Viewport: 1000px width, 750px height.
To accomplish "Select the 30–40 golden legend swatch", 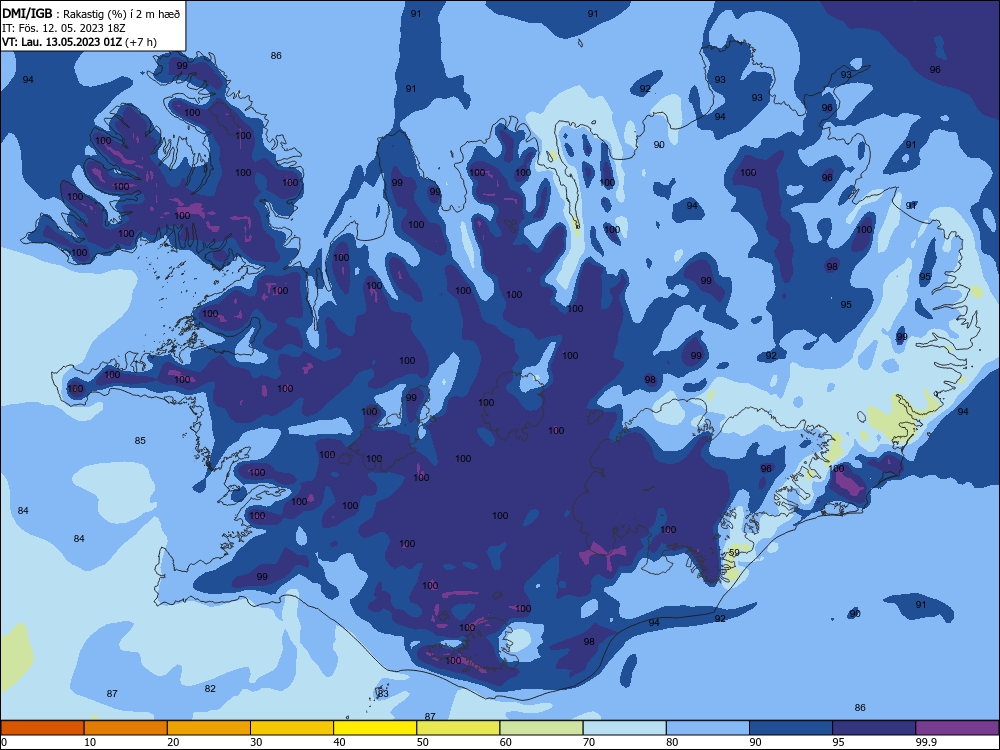I will (292, 728).
